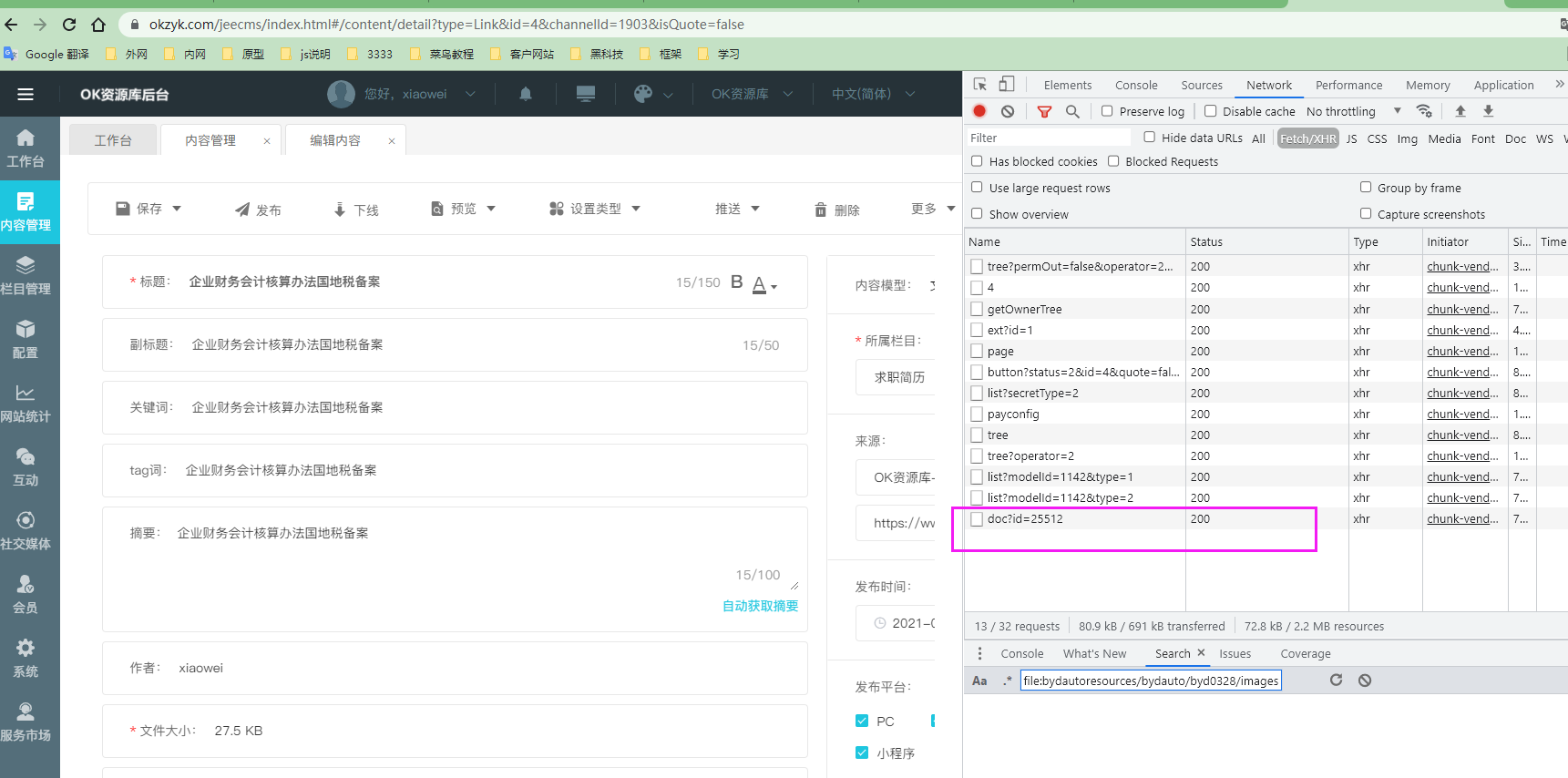Expand the 保存 dropdown menu
The height and width of the screenshot is (778, 1568).
coord(177,209)
